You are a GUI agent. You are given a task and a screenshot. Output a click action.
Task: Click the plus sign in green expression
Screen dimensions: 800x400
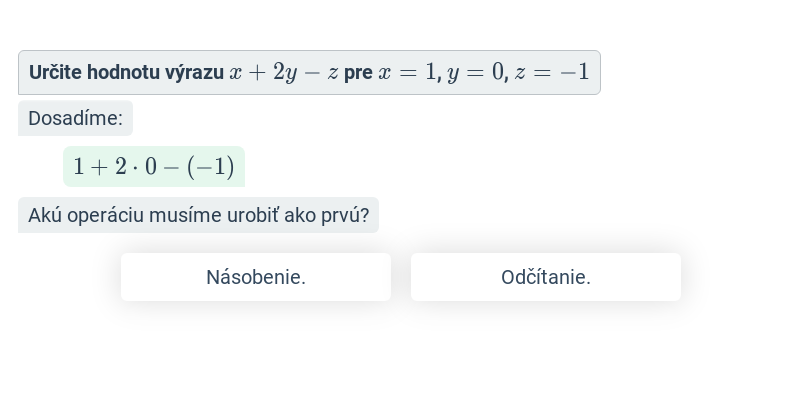(x=99, y=167)
